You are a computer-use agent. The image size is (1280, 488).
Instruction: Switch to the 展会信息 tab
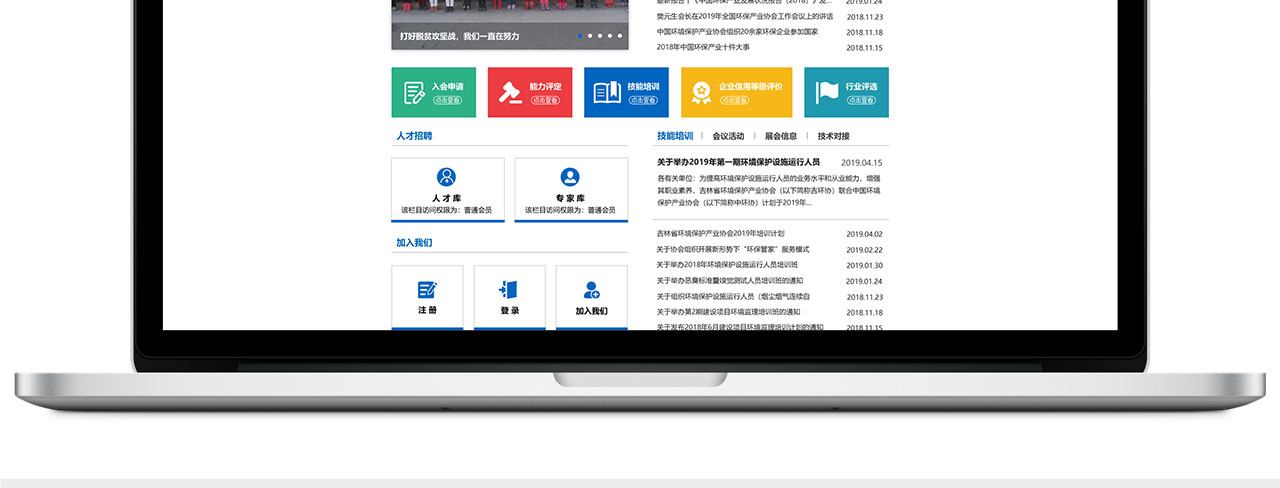(781, 136)
